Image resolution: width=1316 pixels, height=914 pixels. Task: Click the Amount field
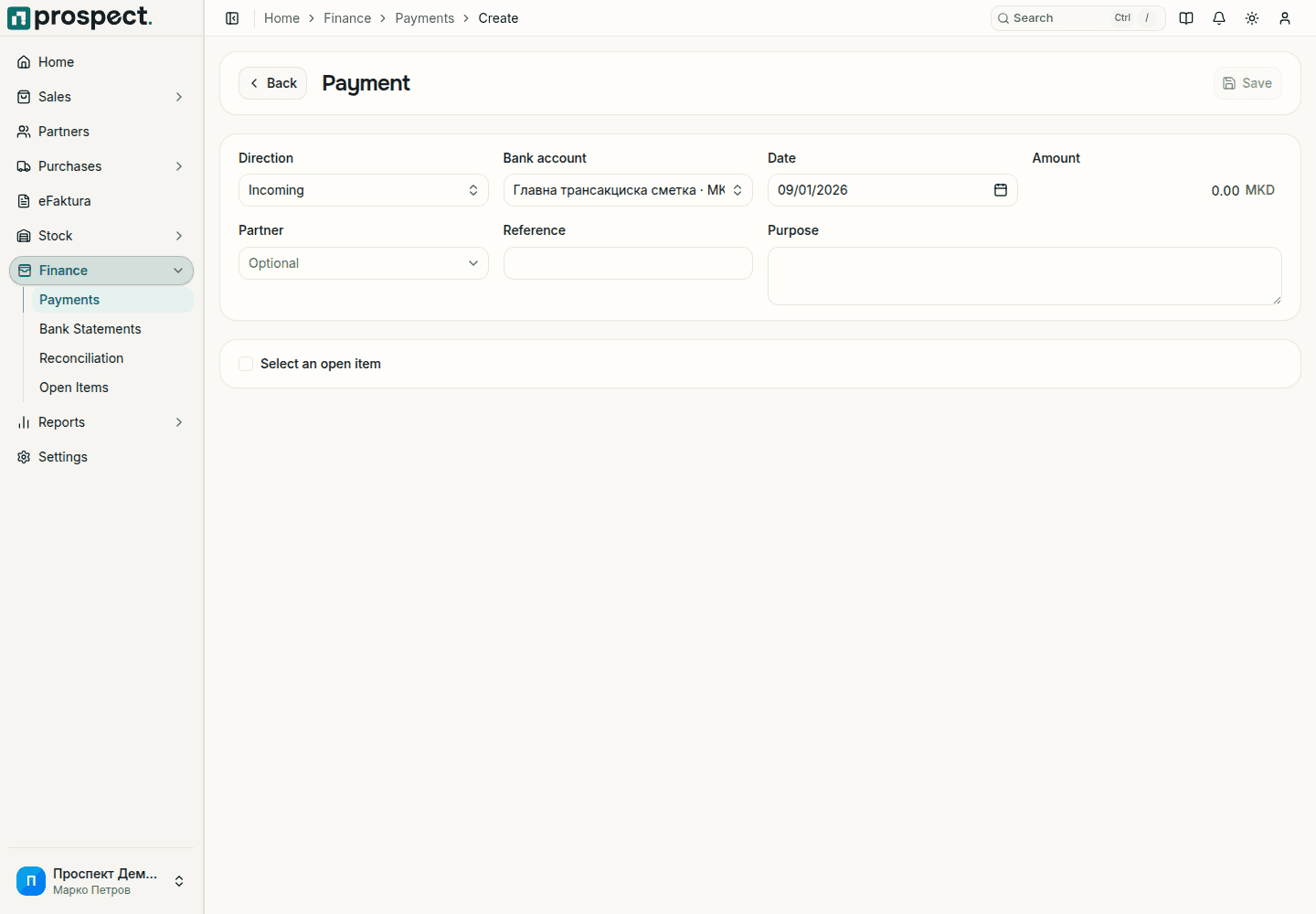(1157, 190)
